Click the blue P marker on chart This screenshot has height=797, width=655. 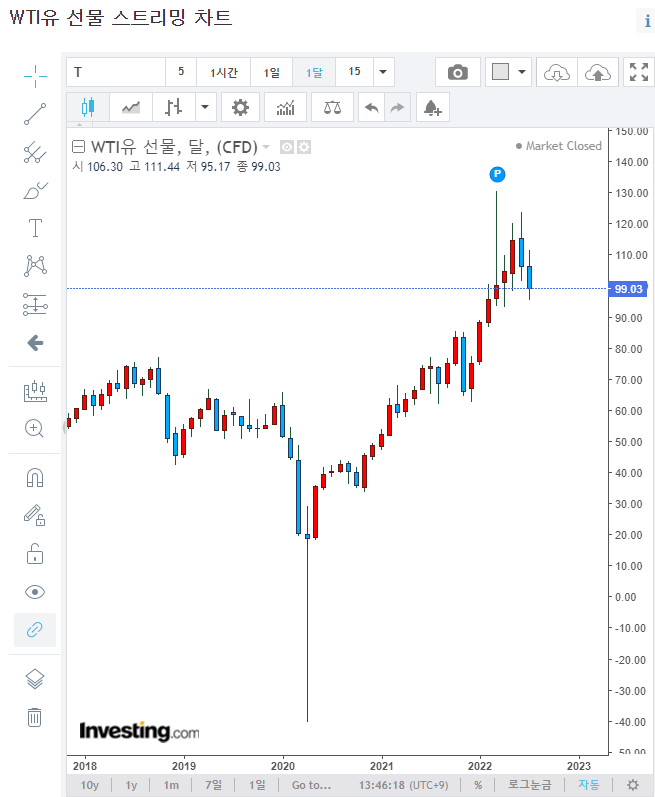click(x=497, y=174)
